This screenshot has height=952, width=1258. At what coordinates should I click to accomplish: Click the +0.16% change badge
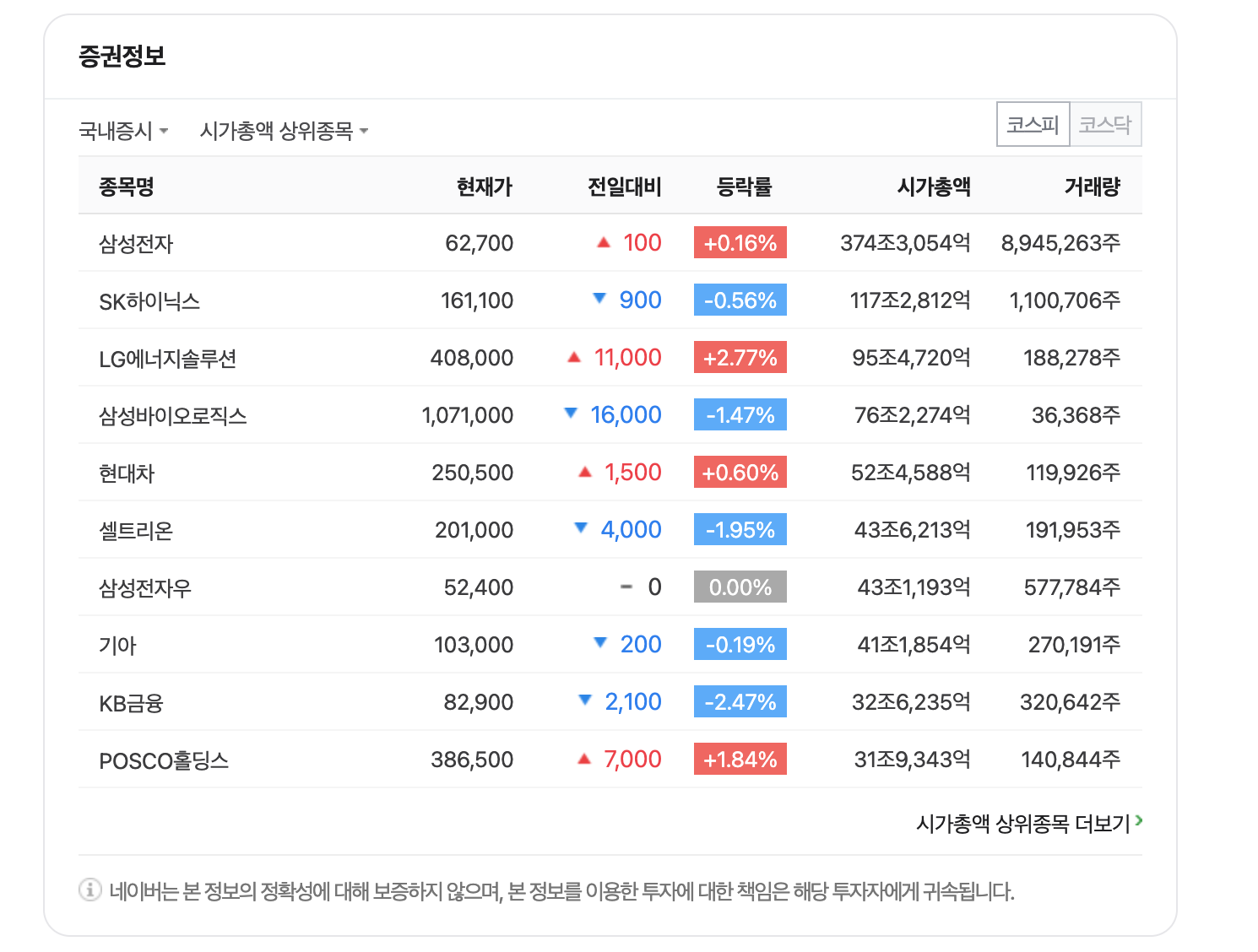740,243
